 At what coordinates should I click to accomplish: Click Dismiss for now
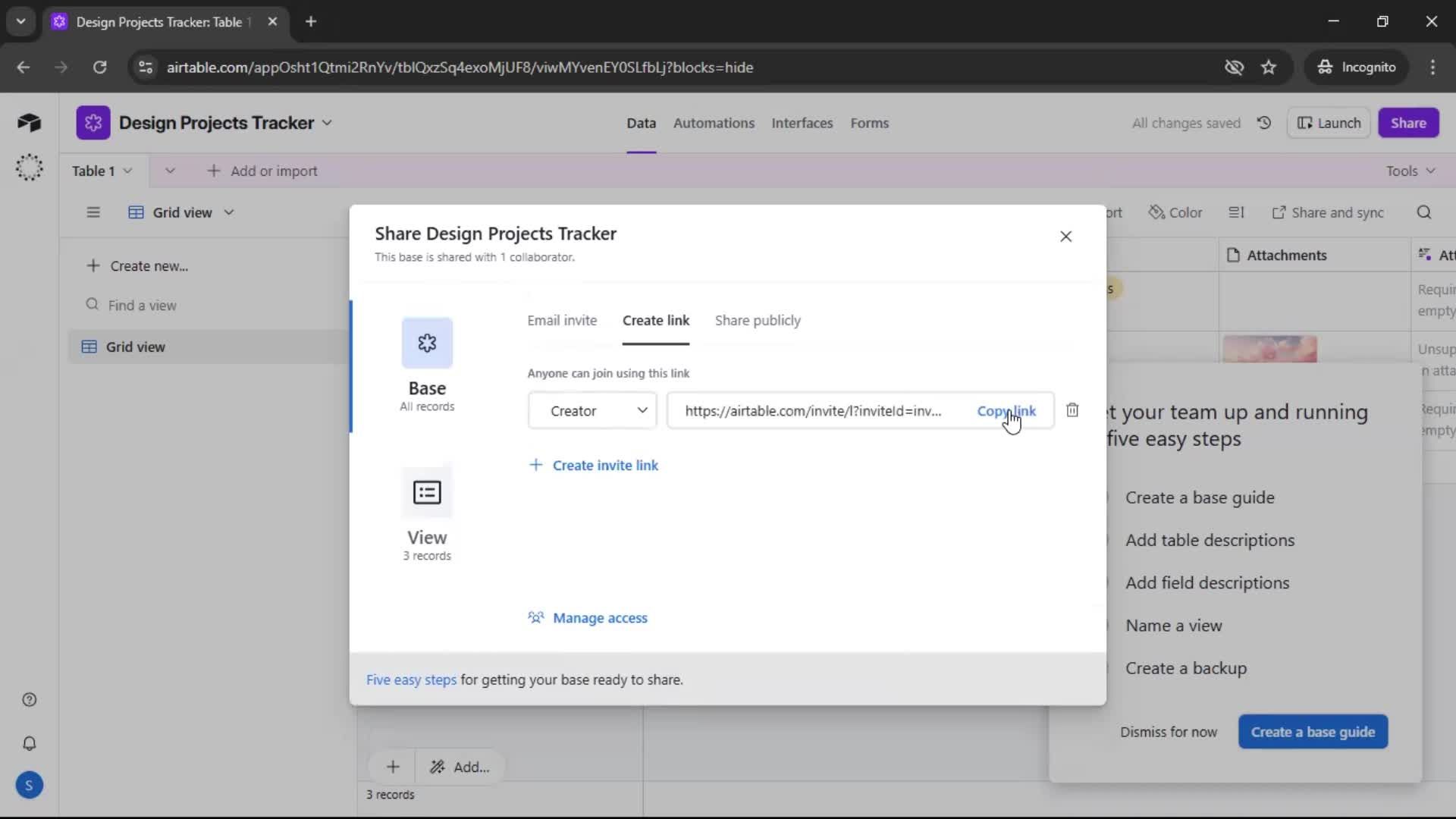pos(1169,732)
